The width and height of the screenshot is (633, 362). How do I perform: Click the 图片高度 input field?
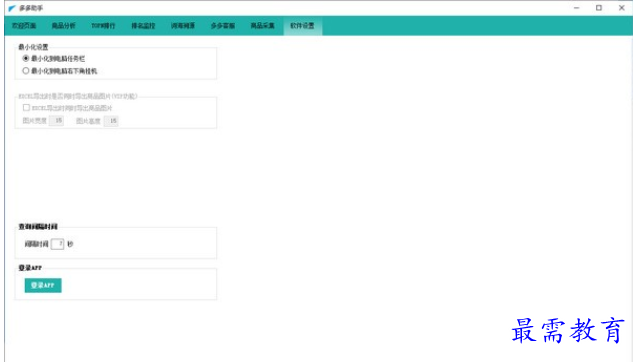pos(111,121)
